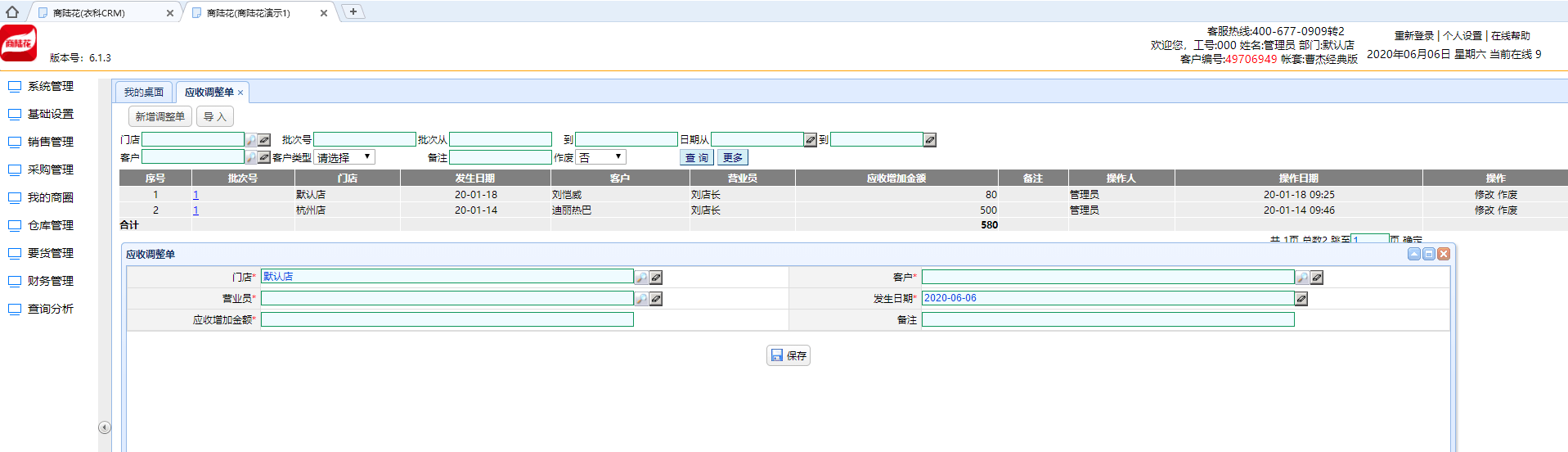1568x452 pixels.
Task: Collapse 应收调整单 dialog with up-arrow
Action: pos(1414,254)
